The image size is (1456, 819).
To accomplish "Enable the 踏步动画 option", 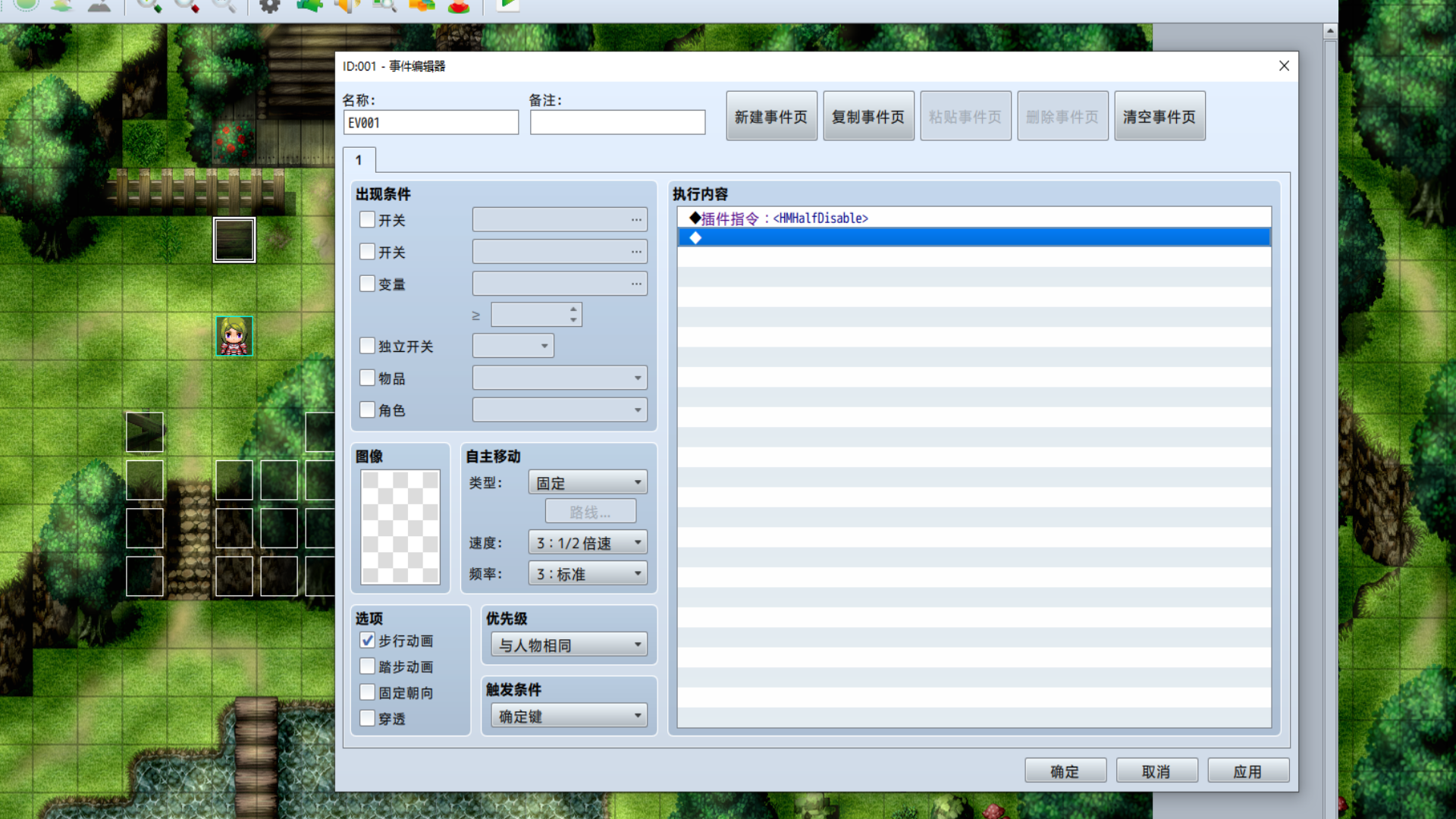I will click(x=367, y=667).
